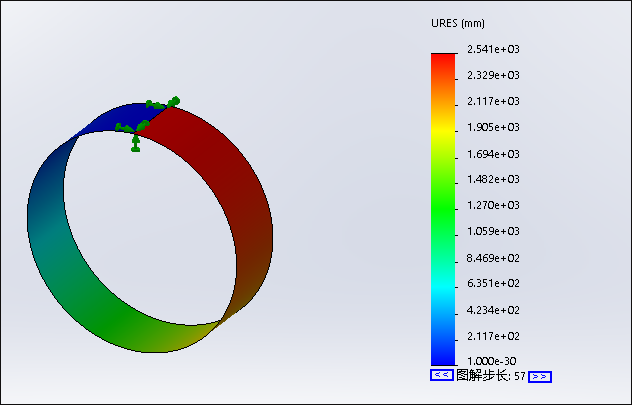Click the red top of the color legend bar
This screenshot has height=405, width=632.
pyautogui.click(x=443, y=60)
